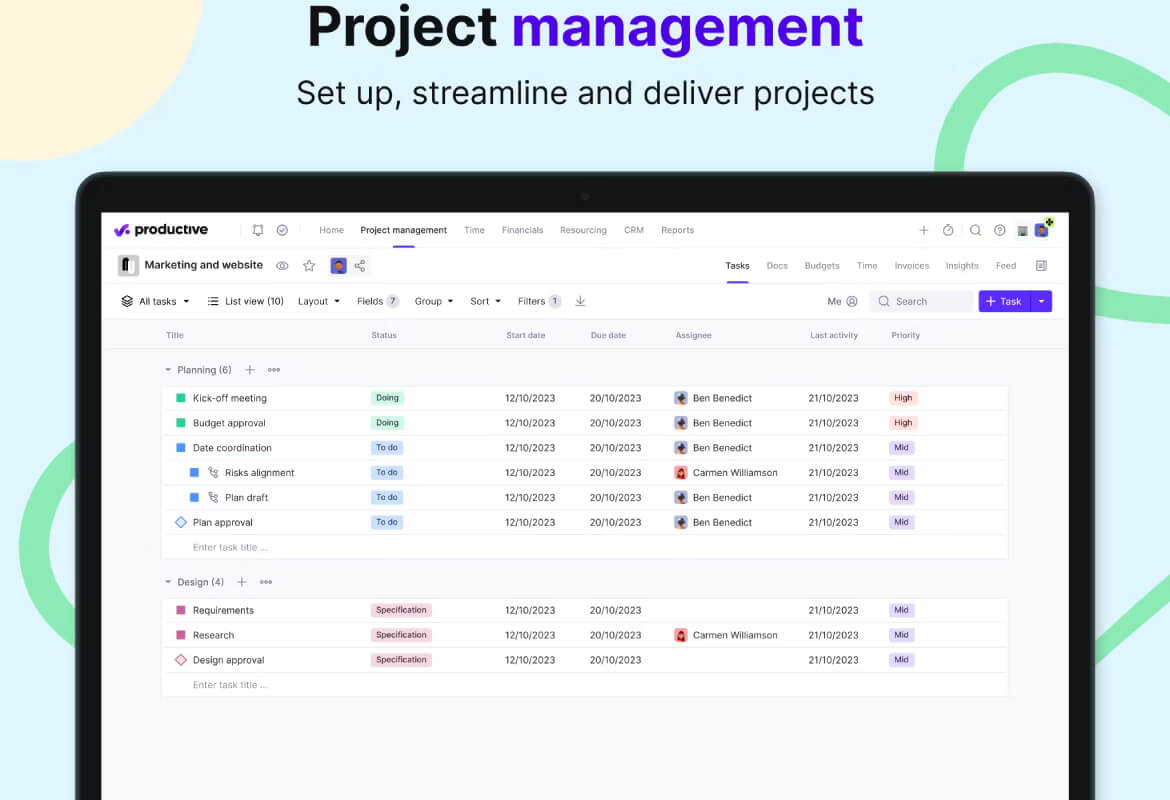Open the Fields 7 selector
Image resolution: width=1170 pixels, height=800 pixels.
(x=378, y=301)
